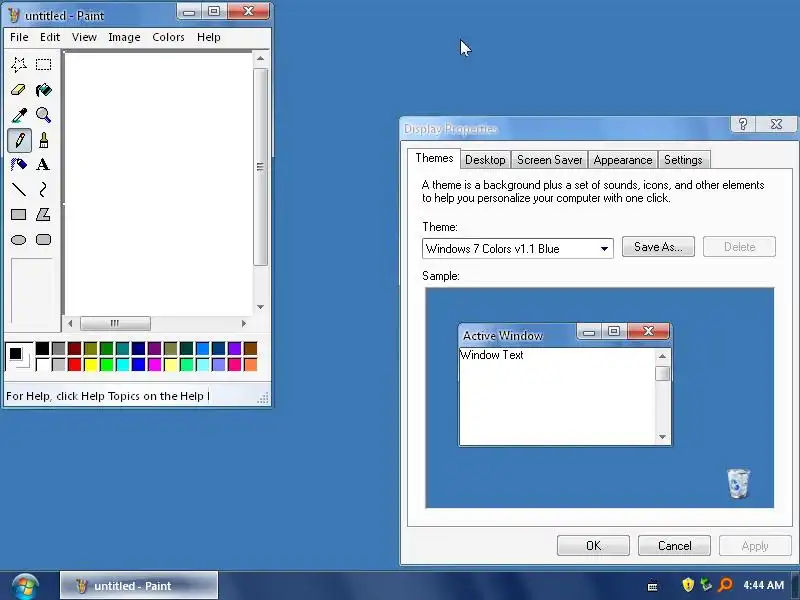The image size is (800, 600).
Task: Choose the dark red palette swatch
Action: 74,348
